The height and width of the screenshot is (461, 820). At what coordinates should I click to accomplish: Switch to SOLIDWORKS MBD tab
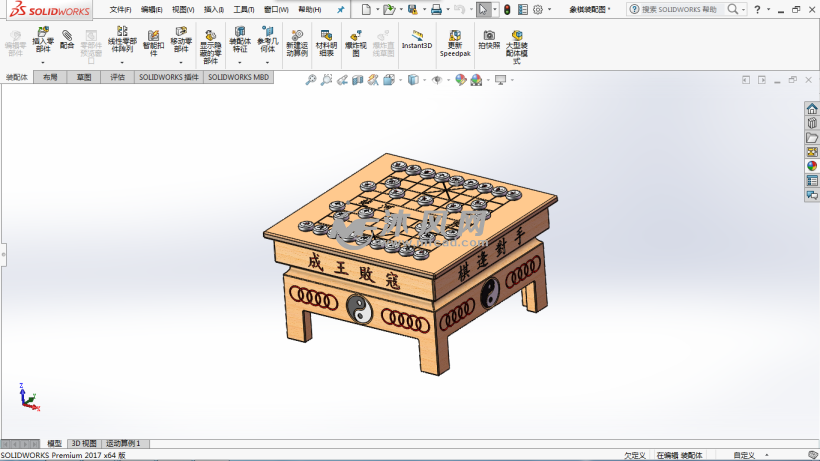pos(238,77)
